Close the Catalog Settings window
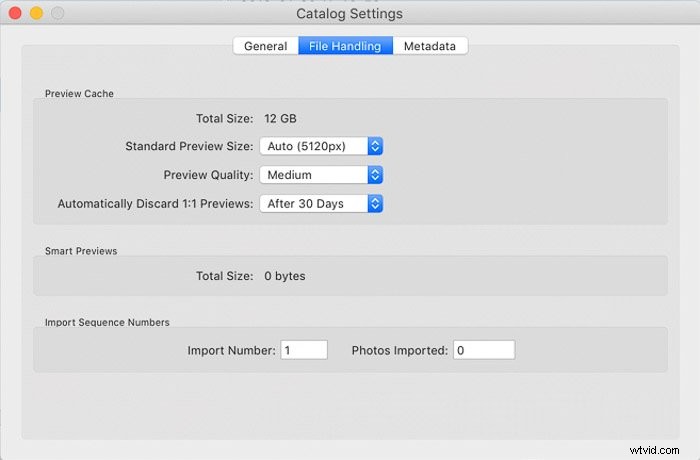700x460 pixels. pyautogui.click(x=15, y=13)
